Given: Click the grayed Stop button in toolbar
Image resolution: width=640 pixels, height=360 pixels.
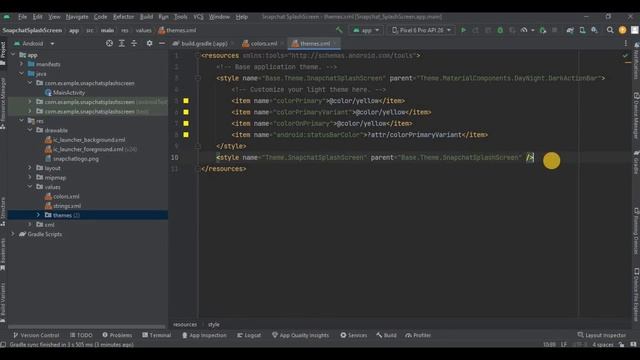Looking at the screenshot, I should (554, 30).
